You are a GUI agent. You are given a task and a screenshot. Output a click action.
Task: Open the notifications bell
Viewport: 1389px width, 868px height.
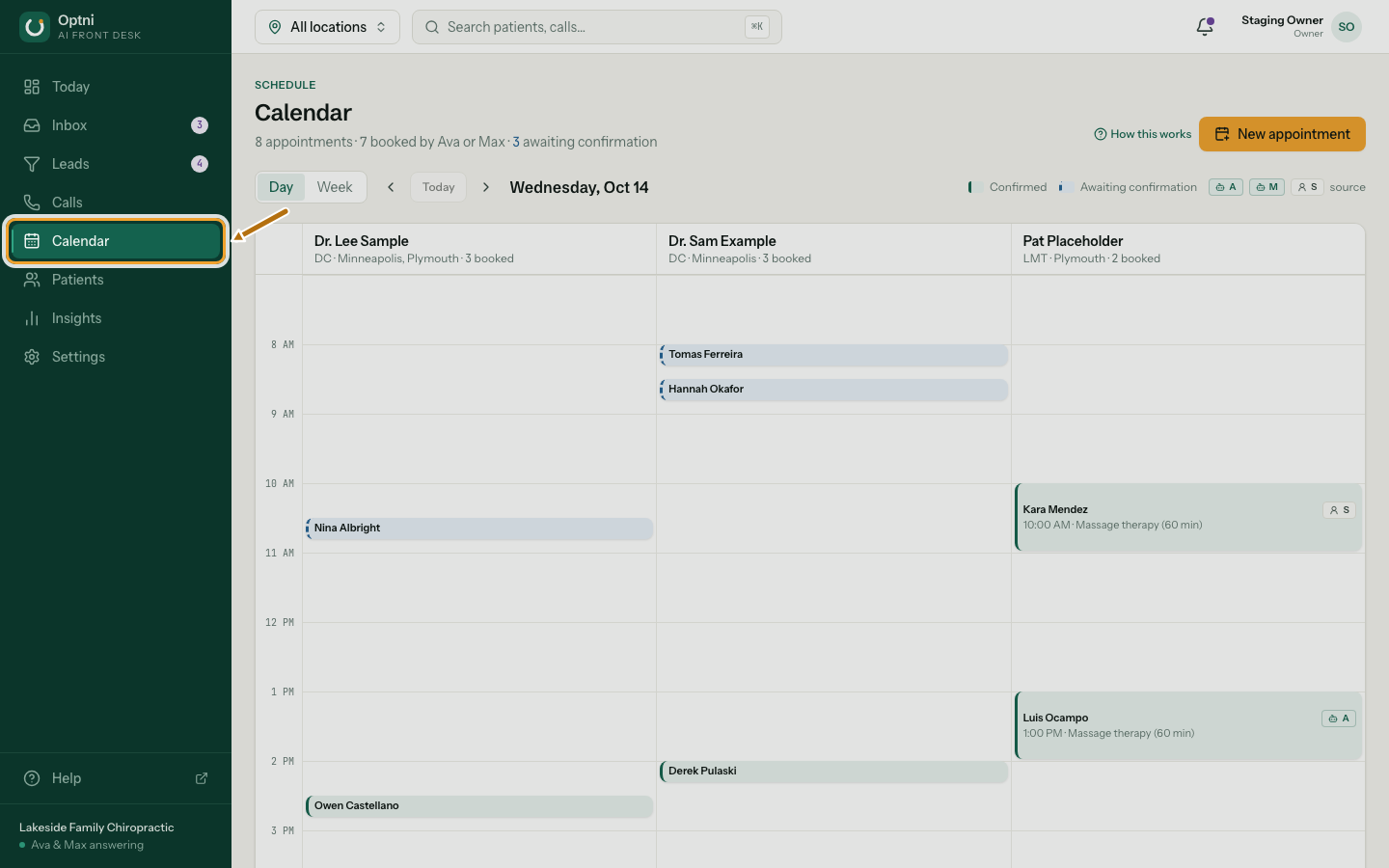(1205, 27)
